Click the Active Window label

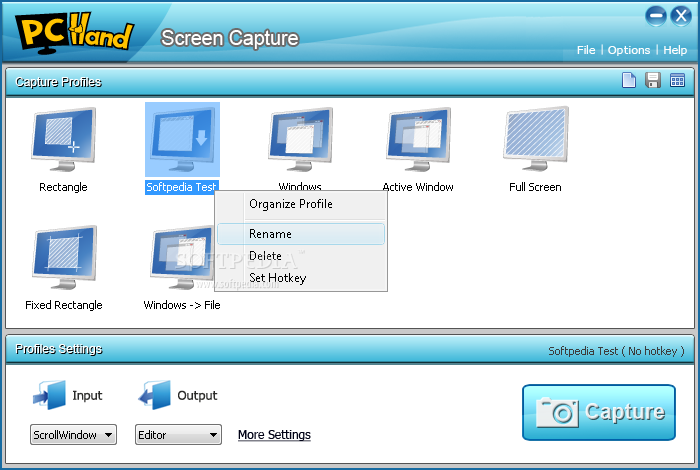(418, 187)
